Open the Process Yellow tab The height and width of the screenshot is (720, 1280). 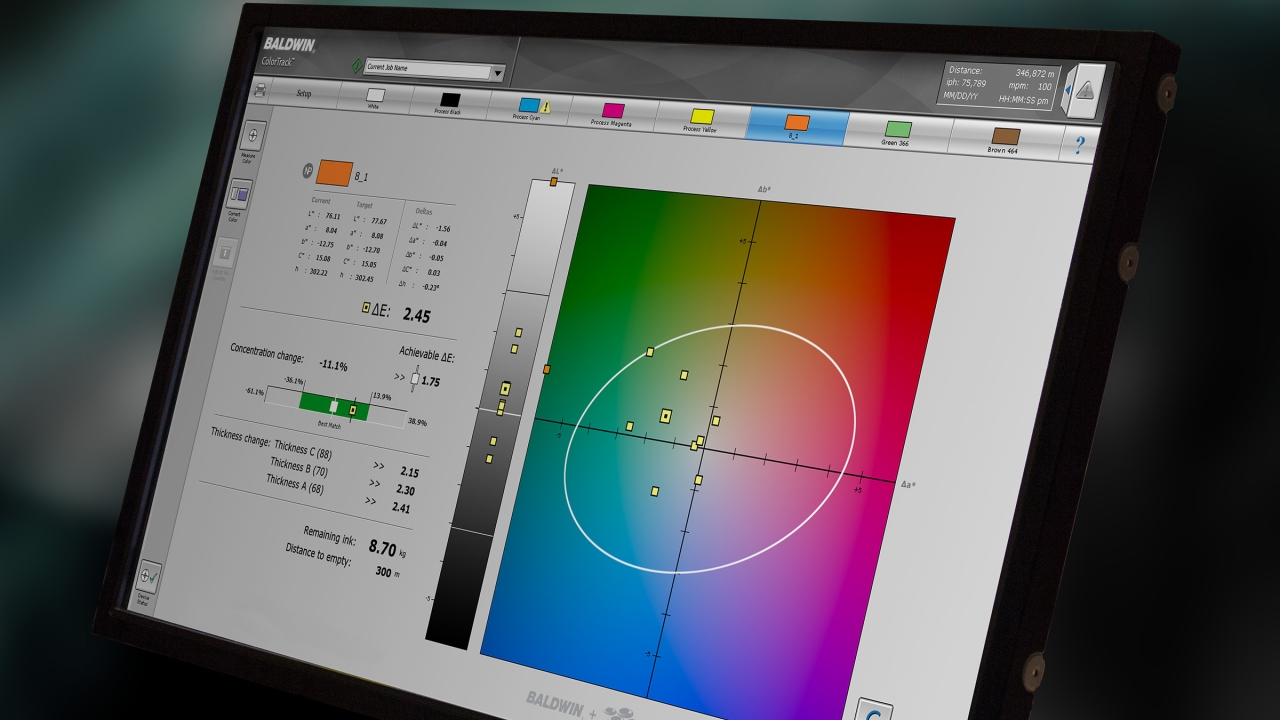click(702, 119)
